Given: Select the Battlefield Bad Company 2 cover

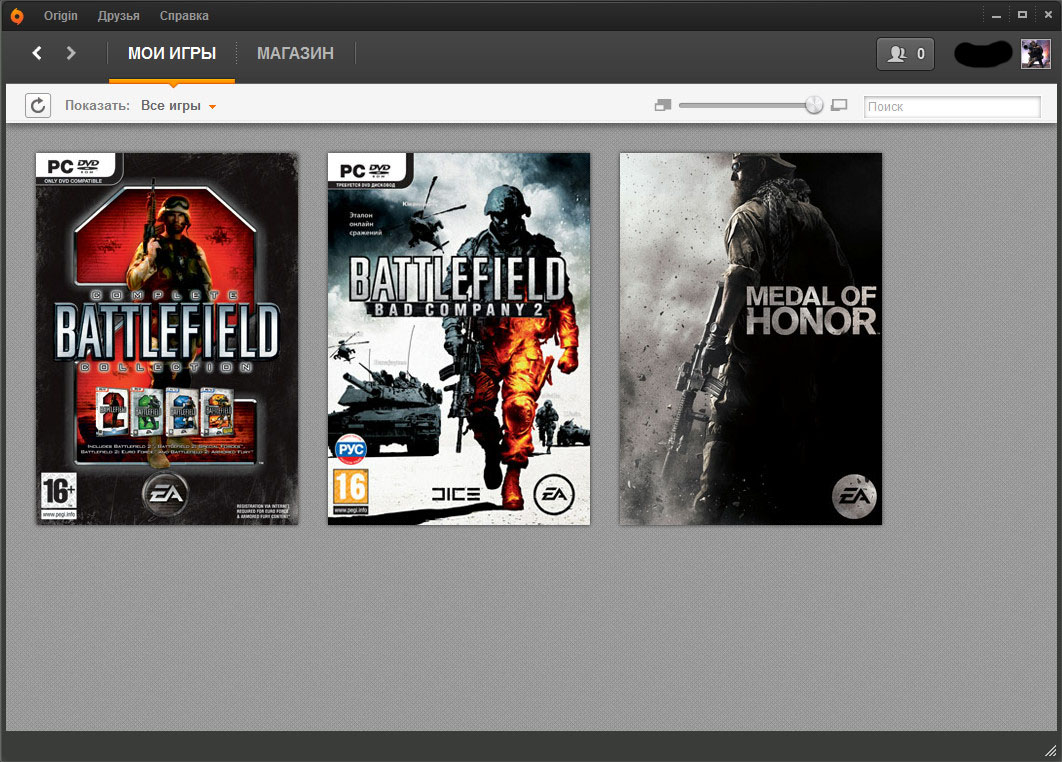Looking at the screenshot, I should [x=459, y=339].
